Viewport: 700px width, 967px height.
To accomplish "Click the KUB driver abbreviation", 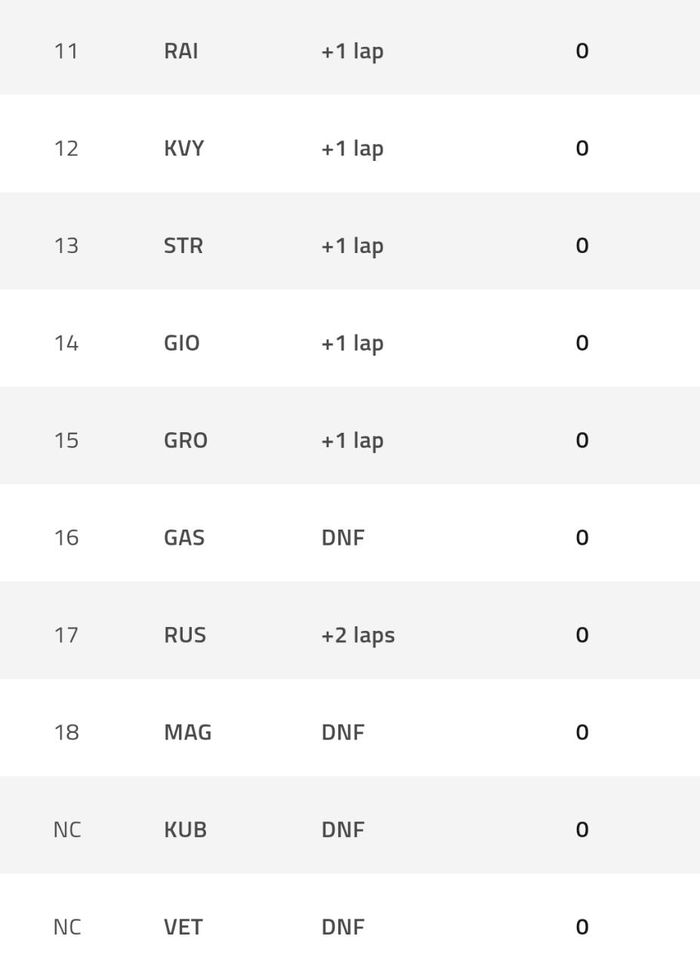I will coord(185,830).
